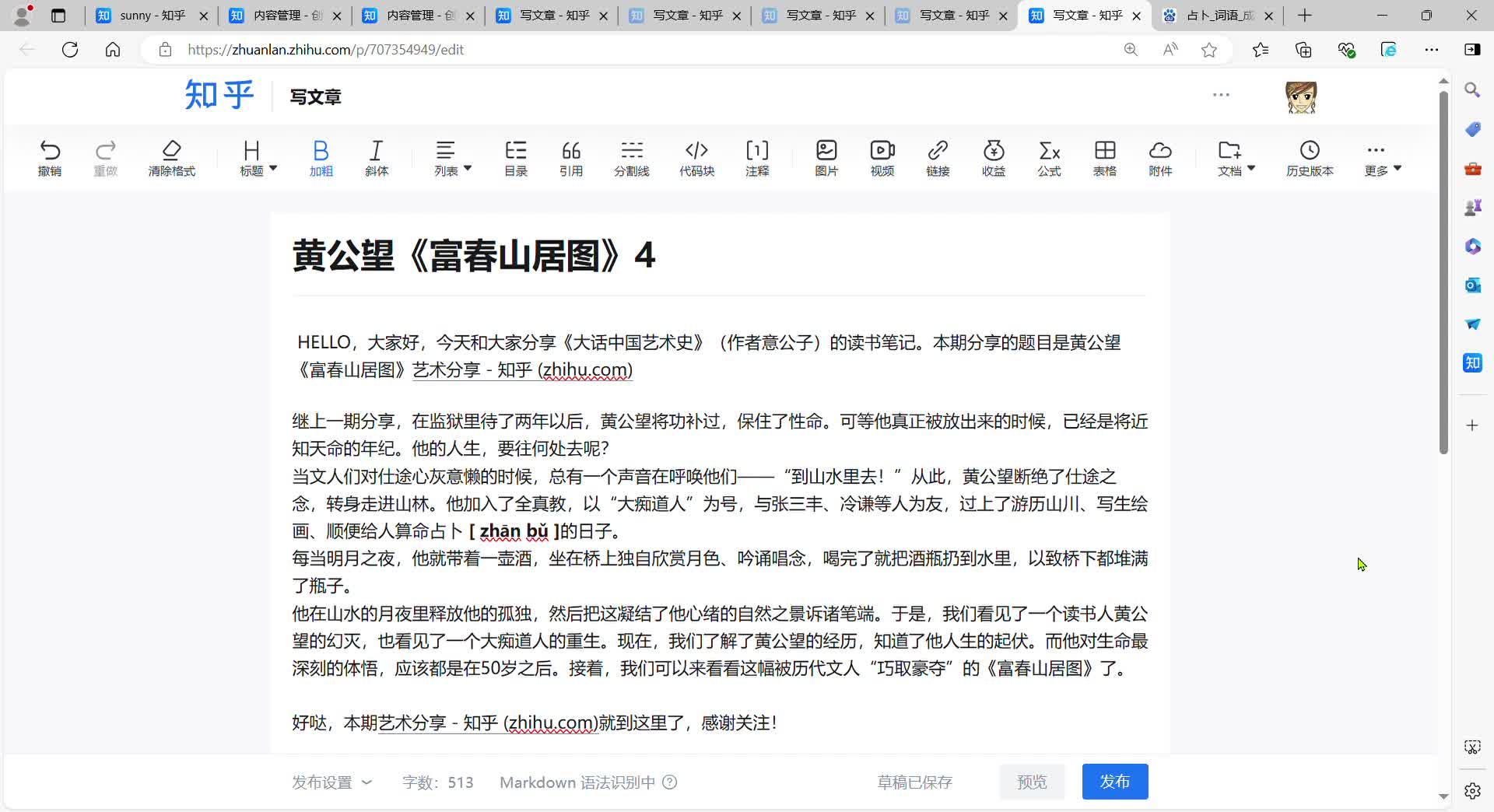Click the article title field
Screen dimensions: 1494x812
click(x=718, y=256)
